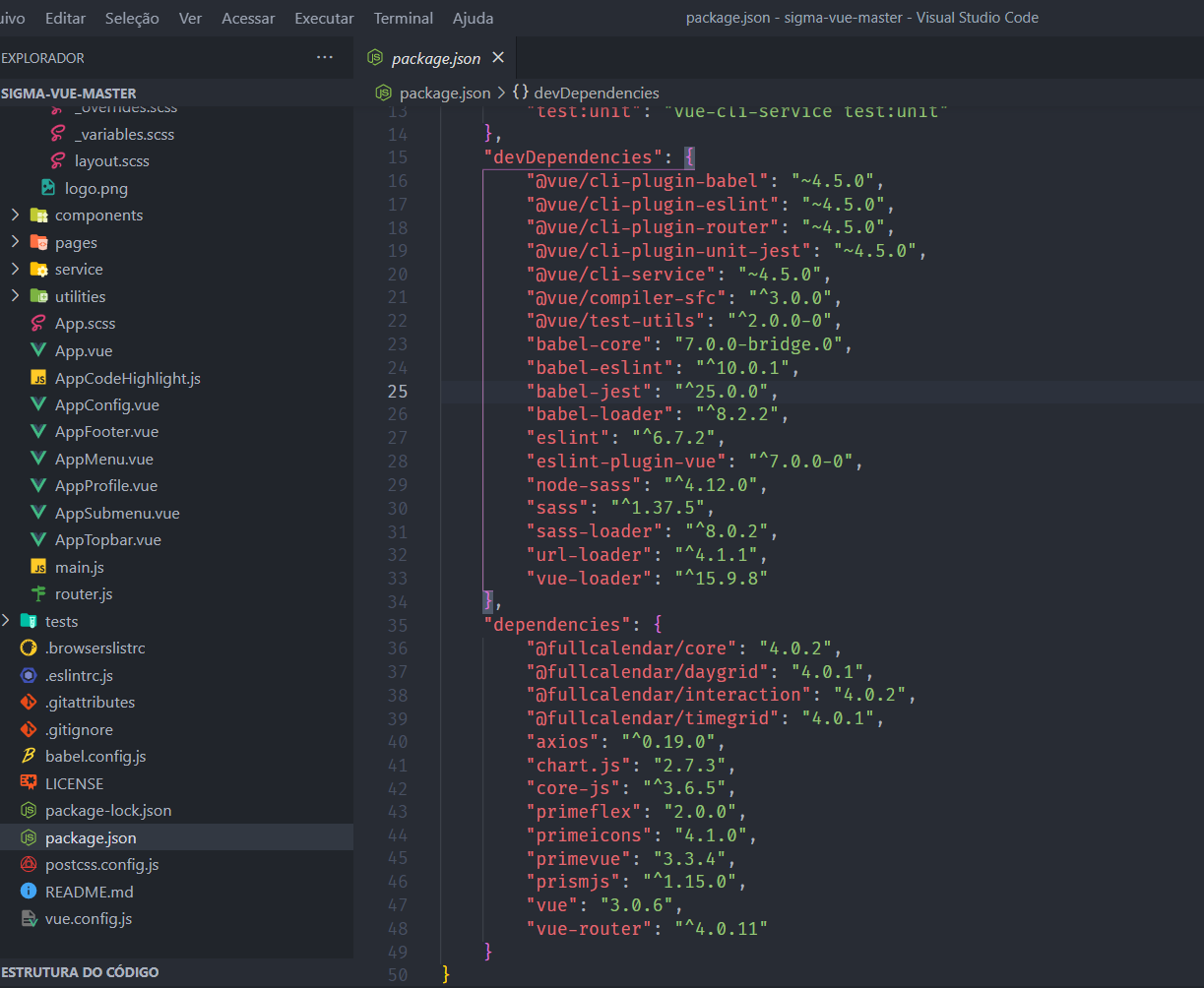
Task: Click the info icon beside README.md
Action: tap(29, 892)
